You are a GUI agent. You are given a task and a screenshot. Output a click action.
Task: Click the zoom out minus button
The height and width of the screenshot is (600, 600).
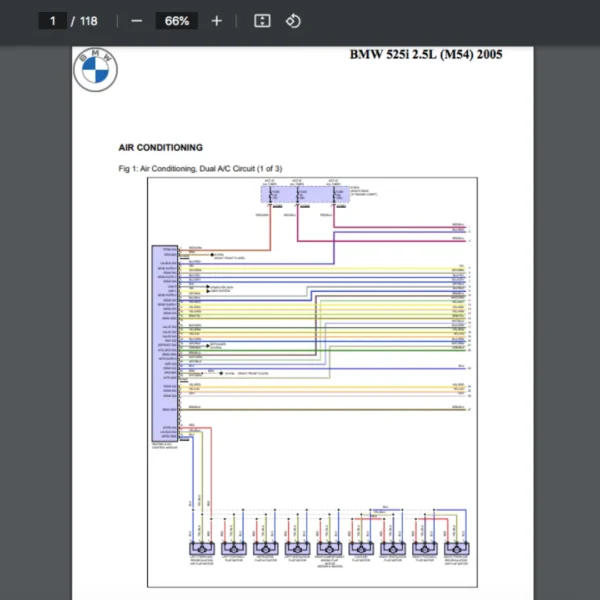pyautogui.click(x=137, y=21)
